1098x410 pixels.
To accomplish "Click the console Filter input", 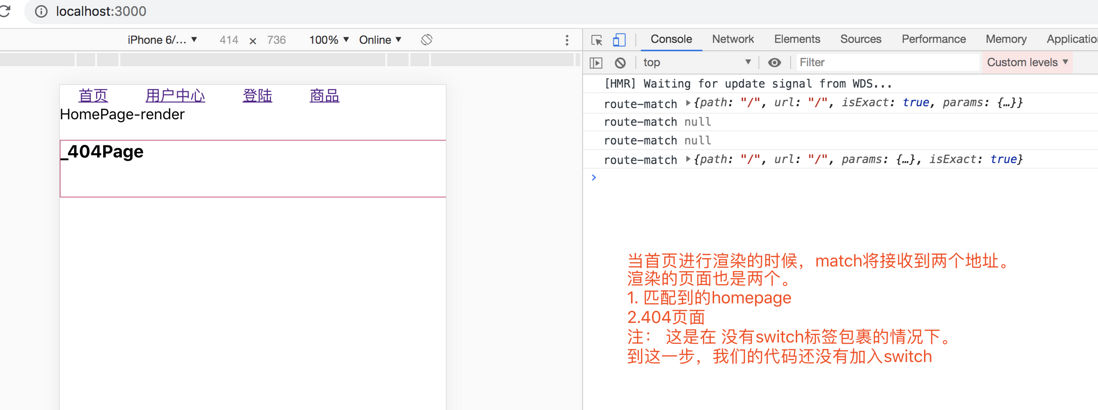I will [x=887, y=62].
